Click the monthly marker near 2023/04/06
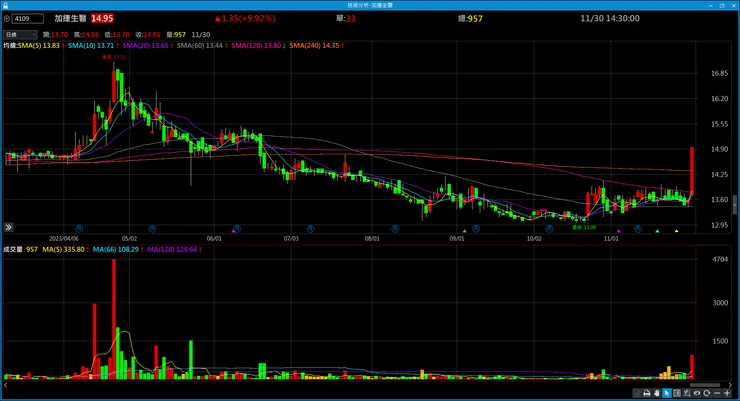 (79, 229)
